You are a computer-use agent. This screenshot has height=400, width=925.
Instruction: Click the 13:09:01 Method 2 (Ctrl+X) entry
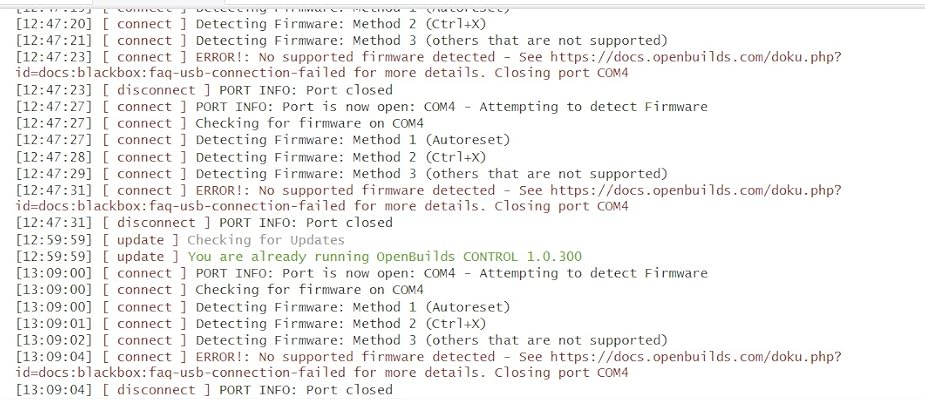(340, 323)
